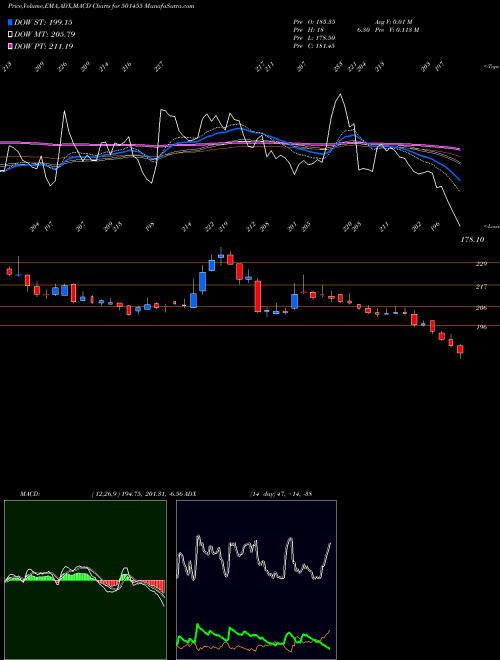Click the topmost blue candlestick near 229

click(221, 255)
